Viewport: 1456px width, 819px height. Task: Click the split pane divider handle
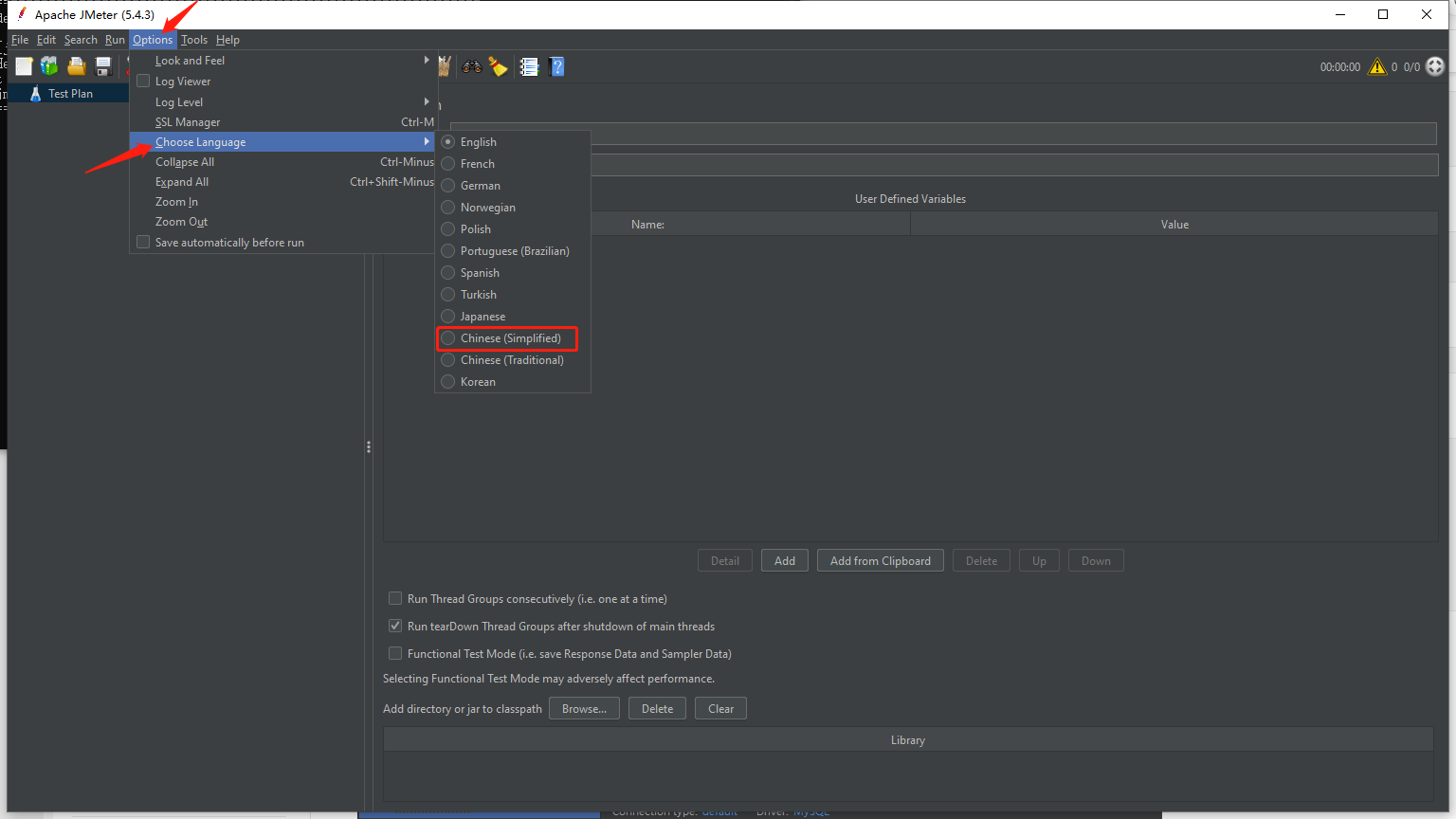[368, 447]
